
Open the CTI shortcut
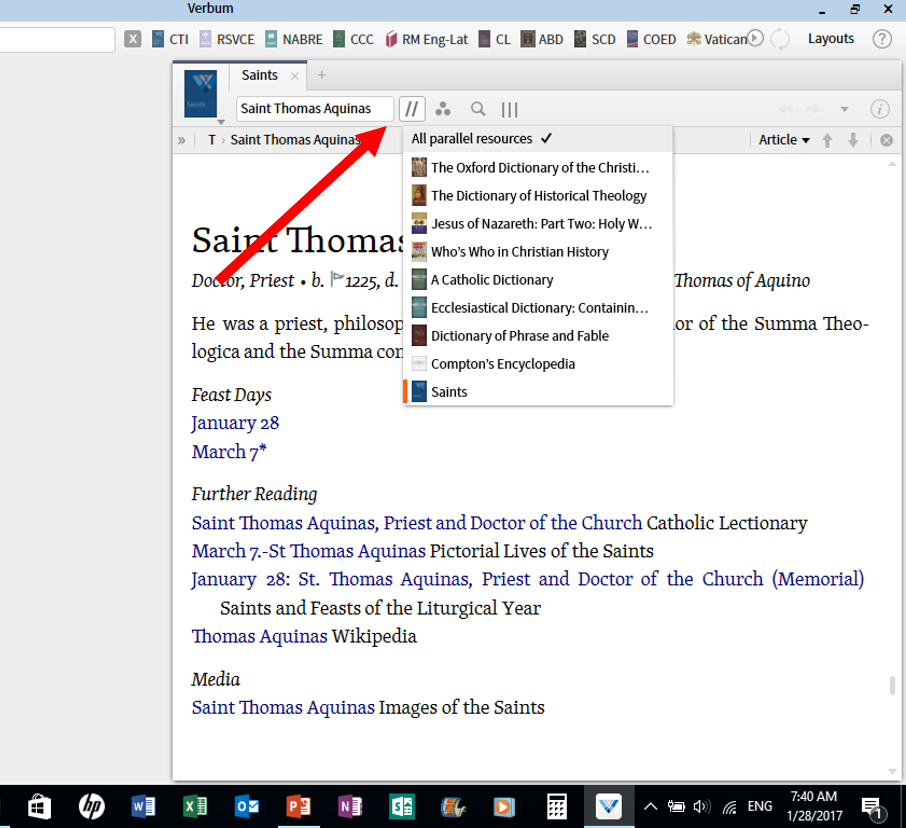point(170,39)
